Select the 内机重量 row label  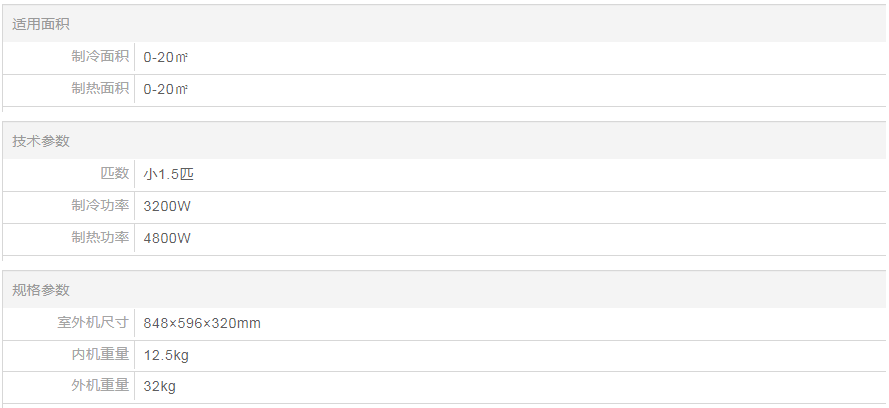point(100,355)
